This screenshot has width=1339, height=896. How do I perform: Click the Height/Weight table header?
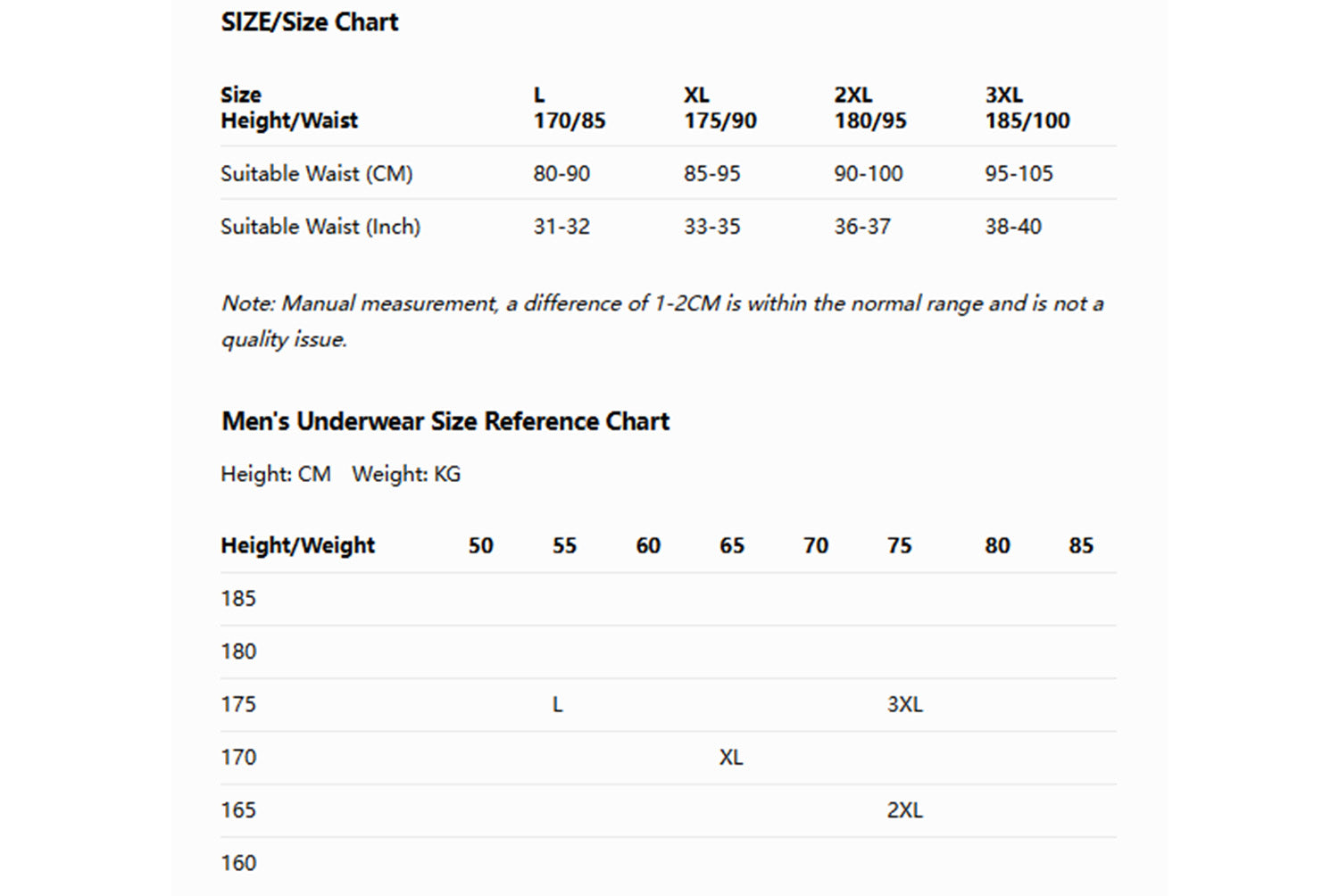click(297, 545)
